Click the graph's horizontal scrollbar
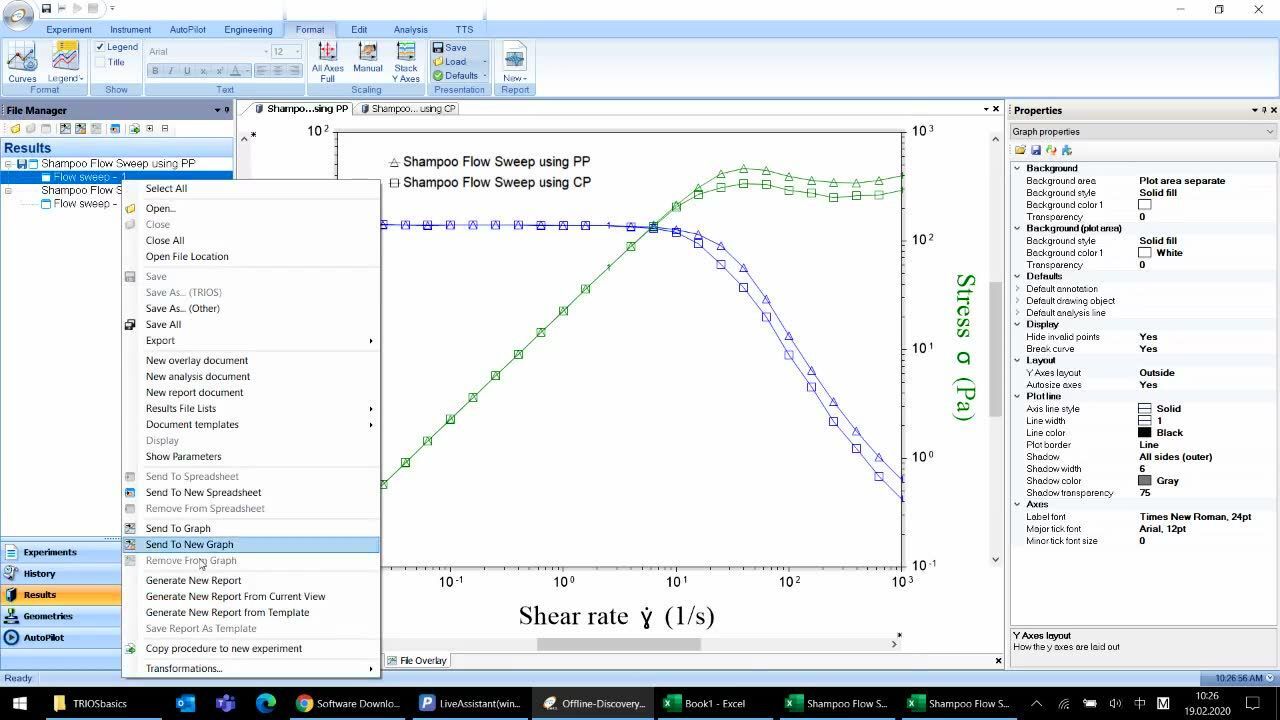This screenshot has width=1280, height=720. tap(618, 644)
